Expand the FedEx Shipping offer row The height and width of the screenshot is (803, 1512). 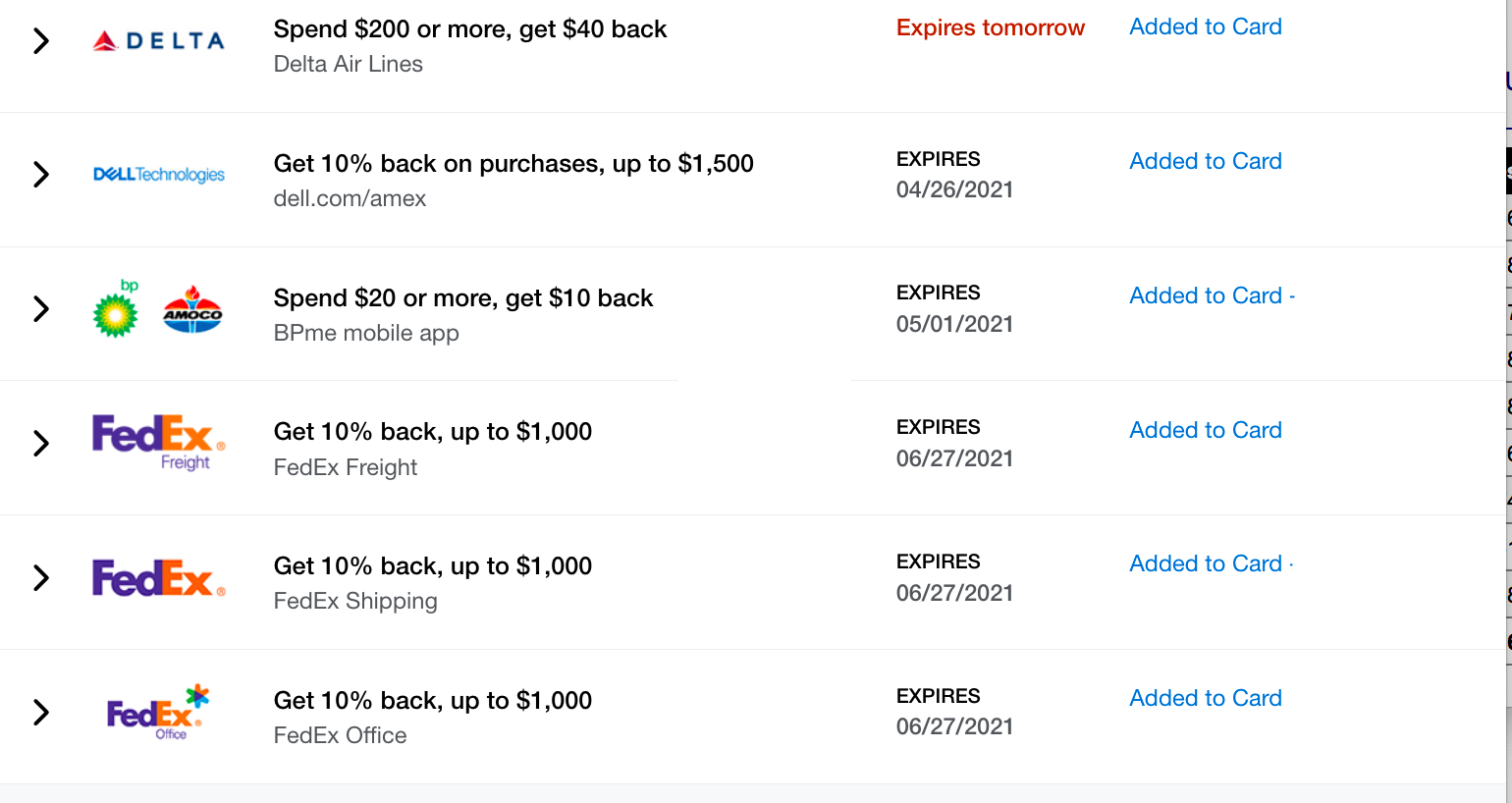point(41,577)
